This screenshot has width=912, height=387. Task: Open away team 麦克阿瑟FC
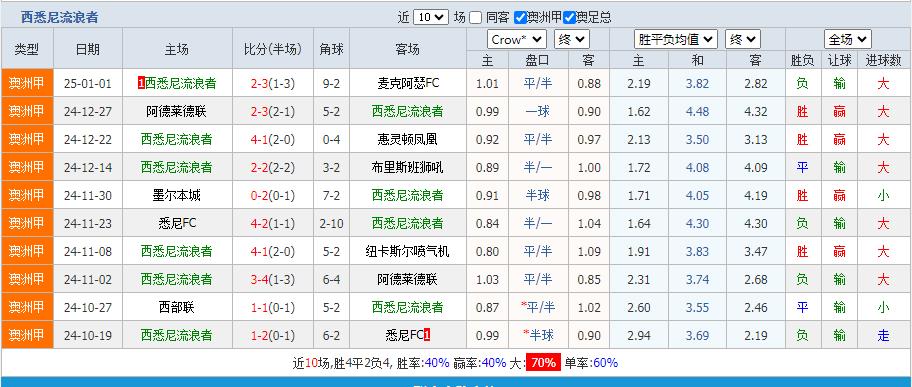[x=408, y=83]
